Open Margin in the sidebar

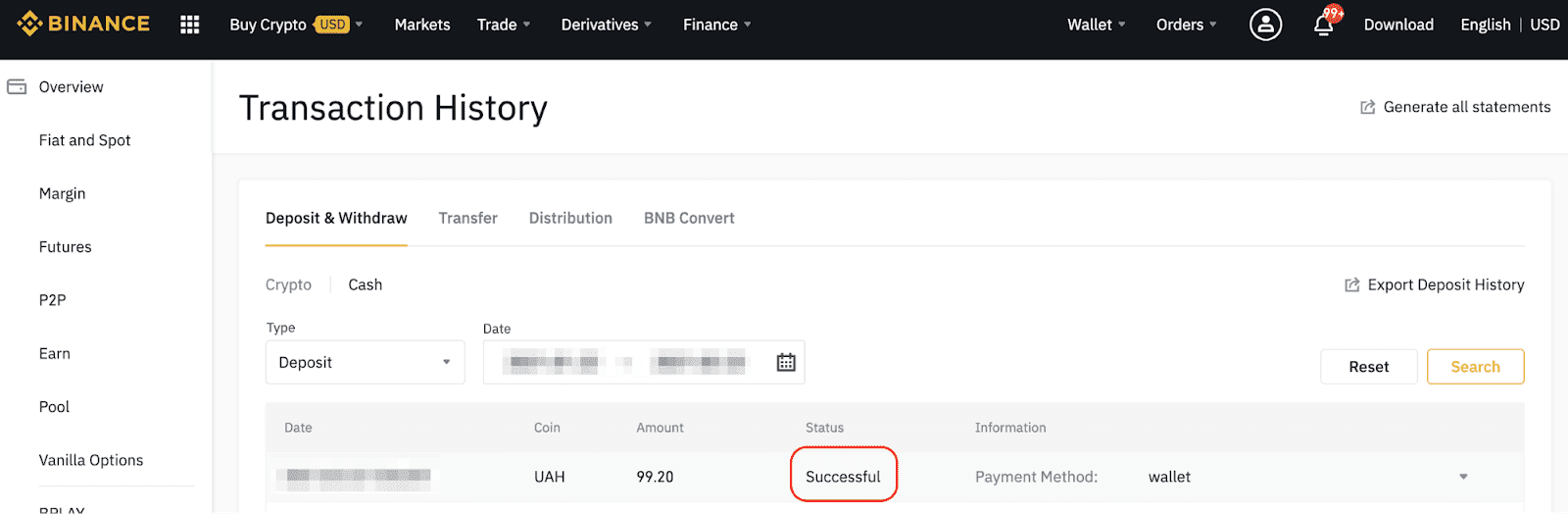(x=62, y=193)
